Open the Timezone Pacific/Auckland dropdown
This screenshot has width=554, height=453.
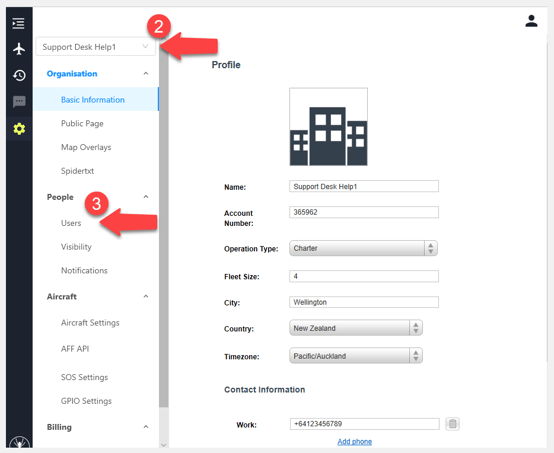click(x=356, y=356)
